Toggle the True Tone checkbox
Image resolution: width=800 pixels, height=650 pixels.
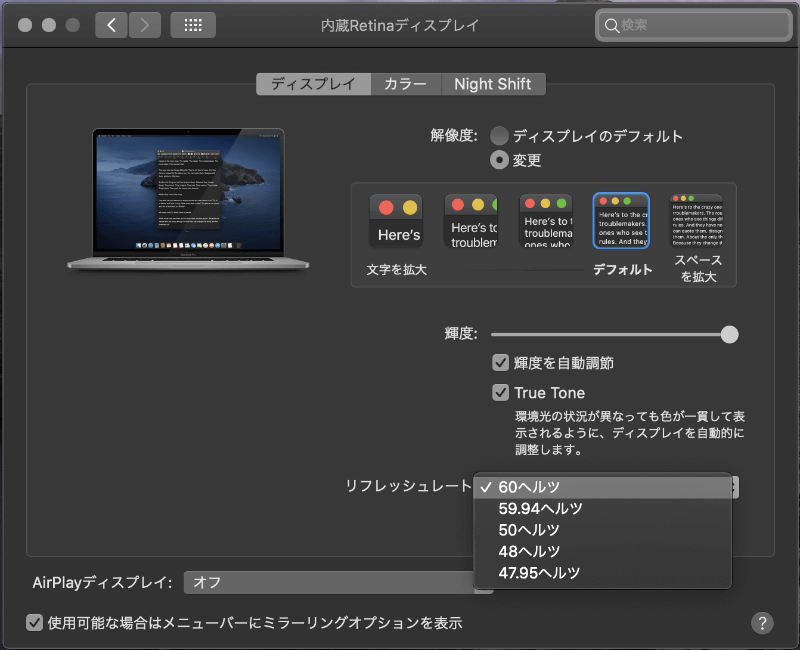point(501,392)
